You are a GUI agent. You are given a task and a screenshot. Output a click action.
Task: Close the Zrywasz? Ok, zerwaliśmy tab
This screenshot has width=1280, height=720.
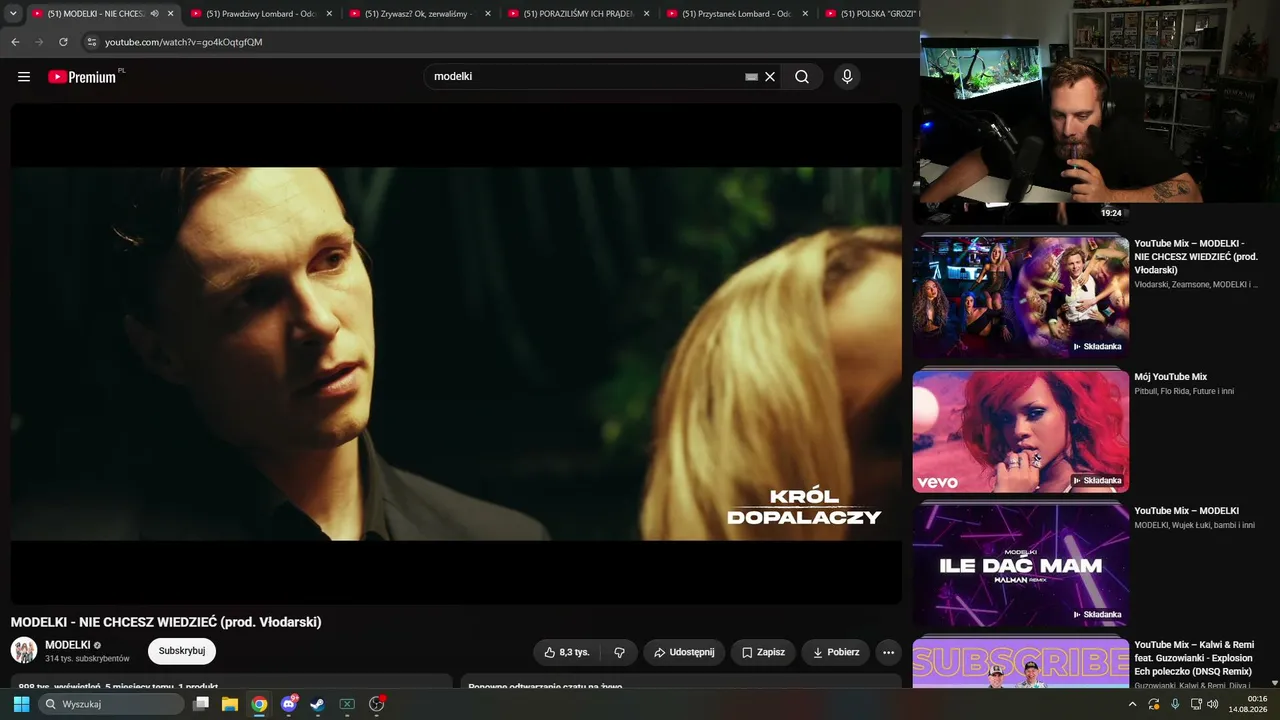pyautogui.click(x=488, y=14)
